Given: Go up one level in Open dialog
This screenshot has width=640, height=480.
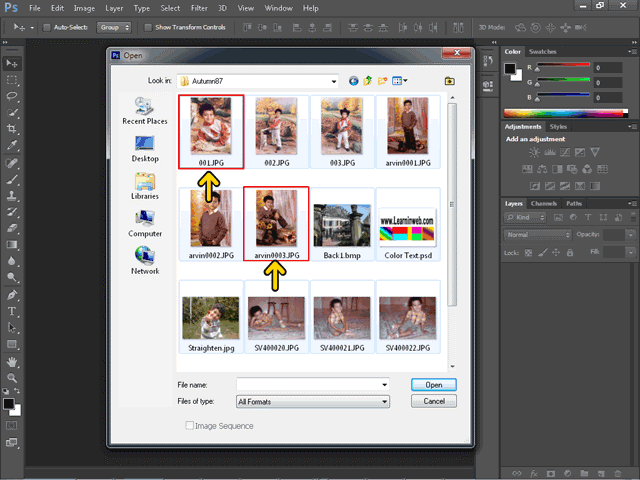Looking at the screenshot, I should pyautogui.click(x=368, y=81).
